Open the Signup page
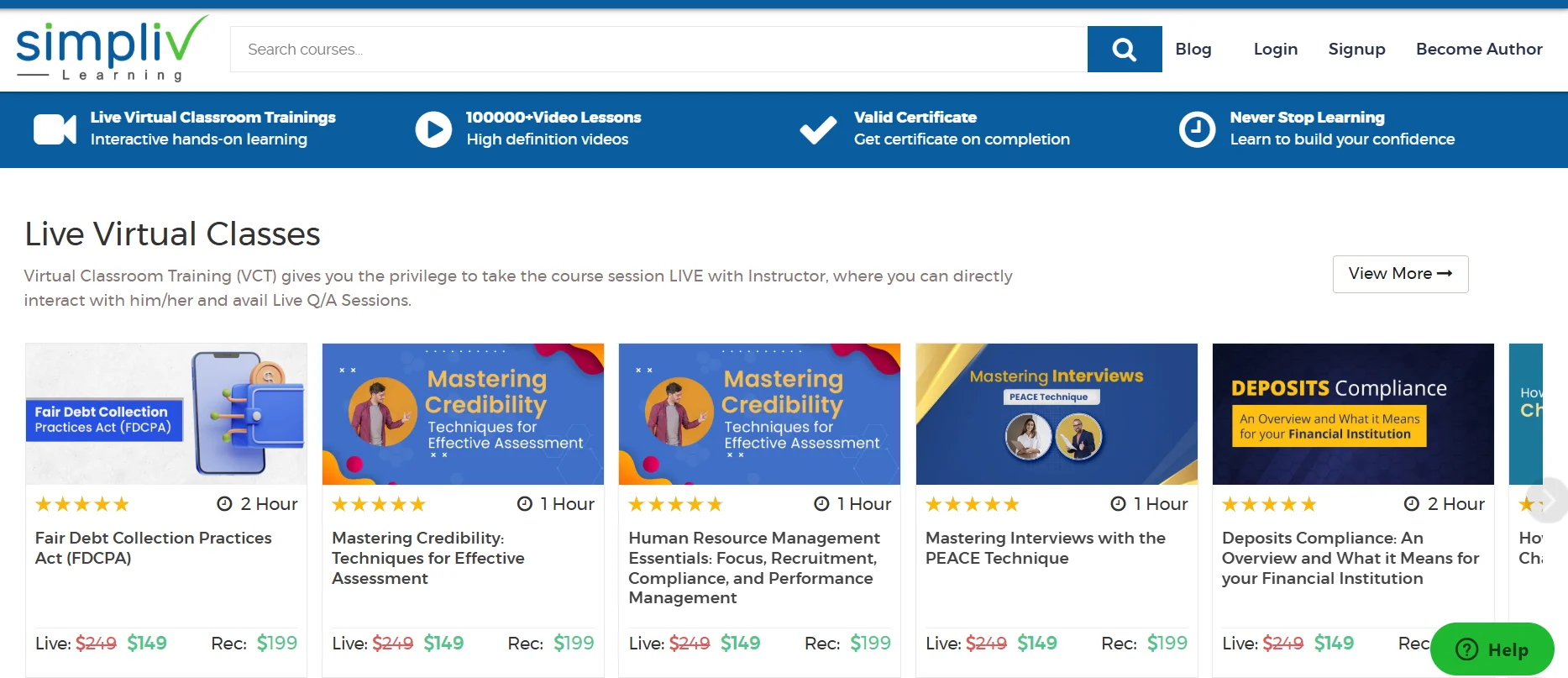The width and height of the screenshot is (1568, 678). [1356, 50]
